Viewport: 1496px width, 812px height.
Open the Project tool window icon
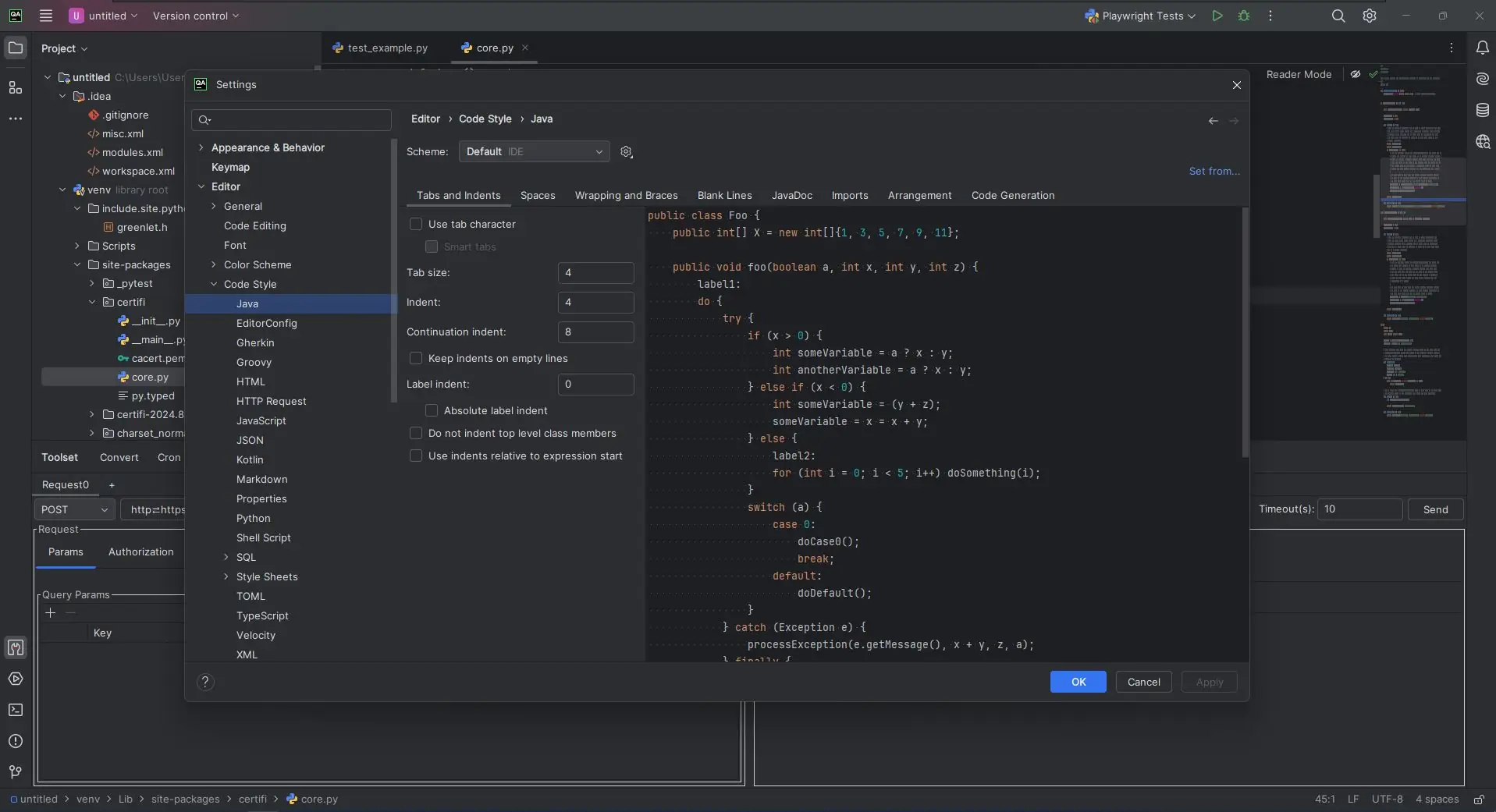coord(16,48)
